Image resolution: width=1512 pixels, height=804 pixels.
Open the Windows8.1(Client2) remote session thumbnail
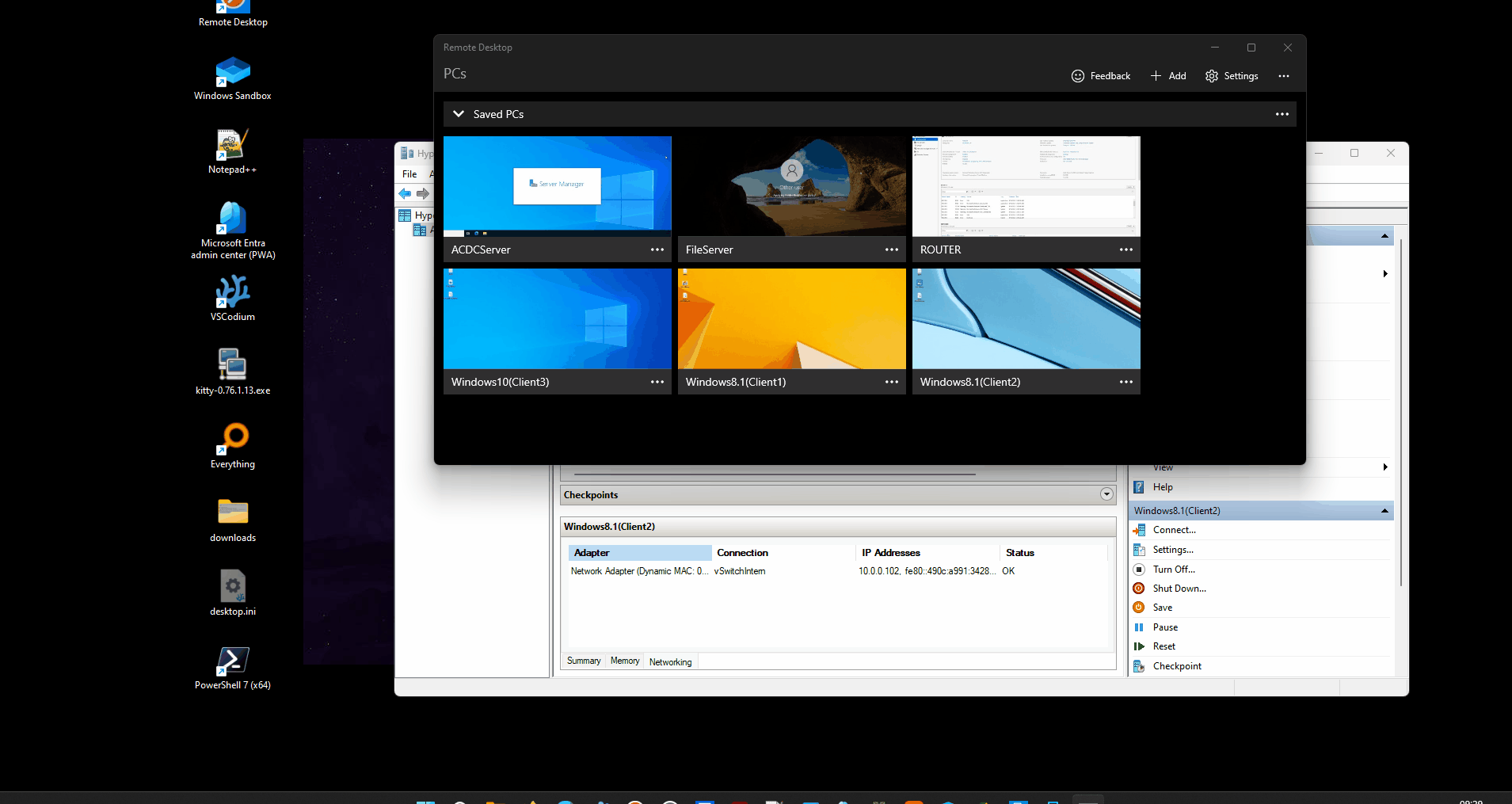(x=1026, y=318)
